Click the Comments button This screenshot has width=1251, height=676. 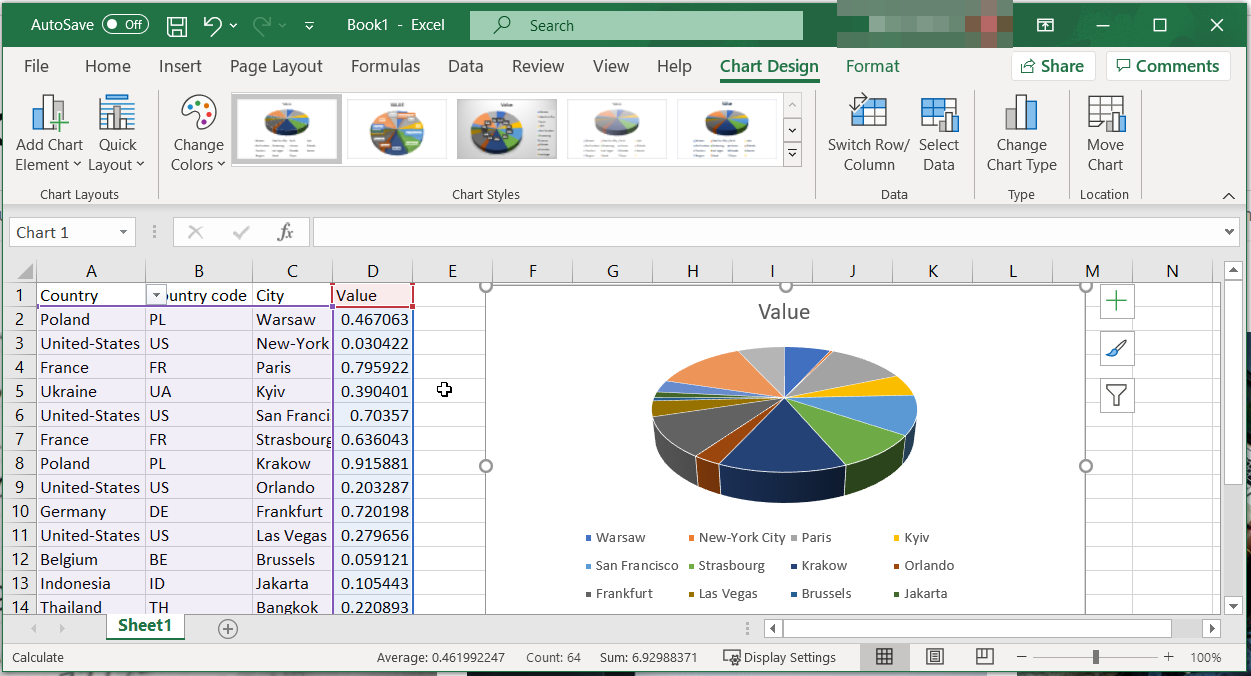point(1168,65)
